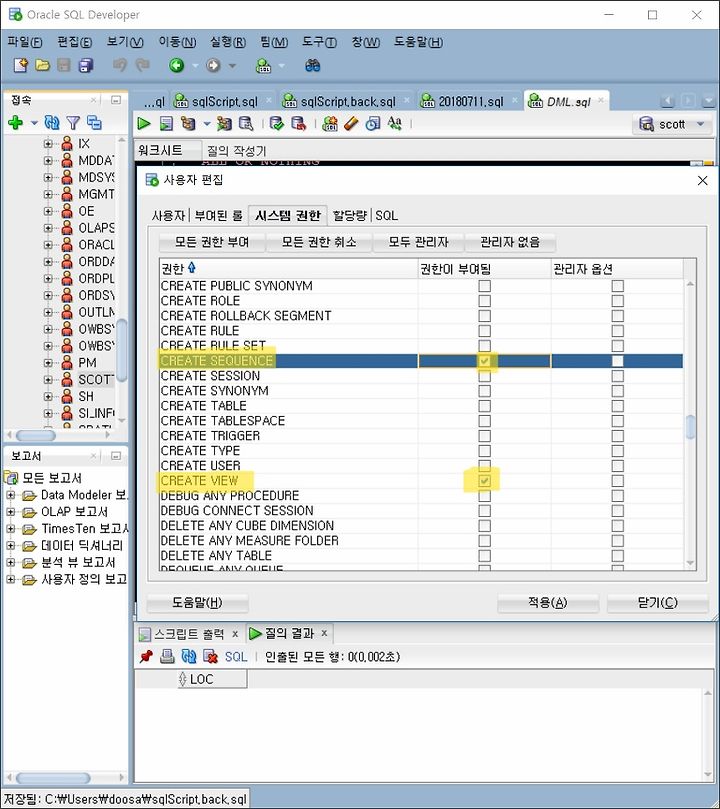Click the filter funnel icon in connections panel
Screen dimensions: 720x809
[73, 123]
